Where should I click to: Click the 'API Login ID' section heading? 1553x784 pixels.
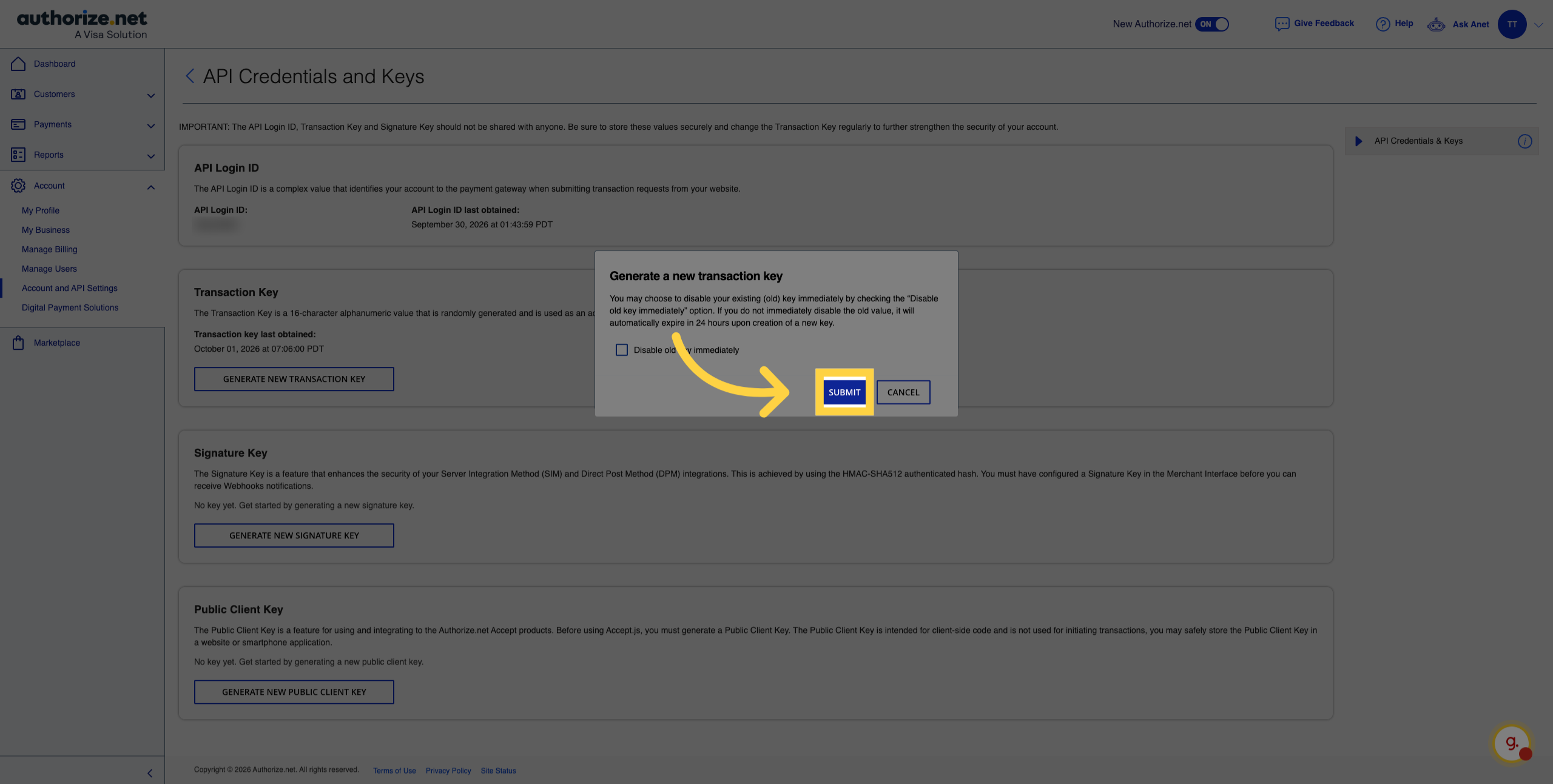pyautogui.click(x=226, y=168)
